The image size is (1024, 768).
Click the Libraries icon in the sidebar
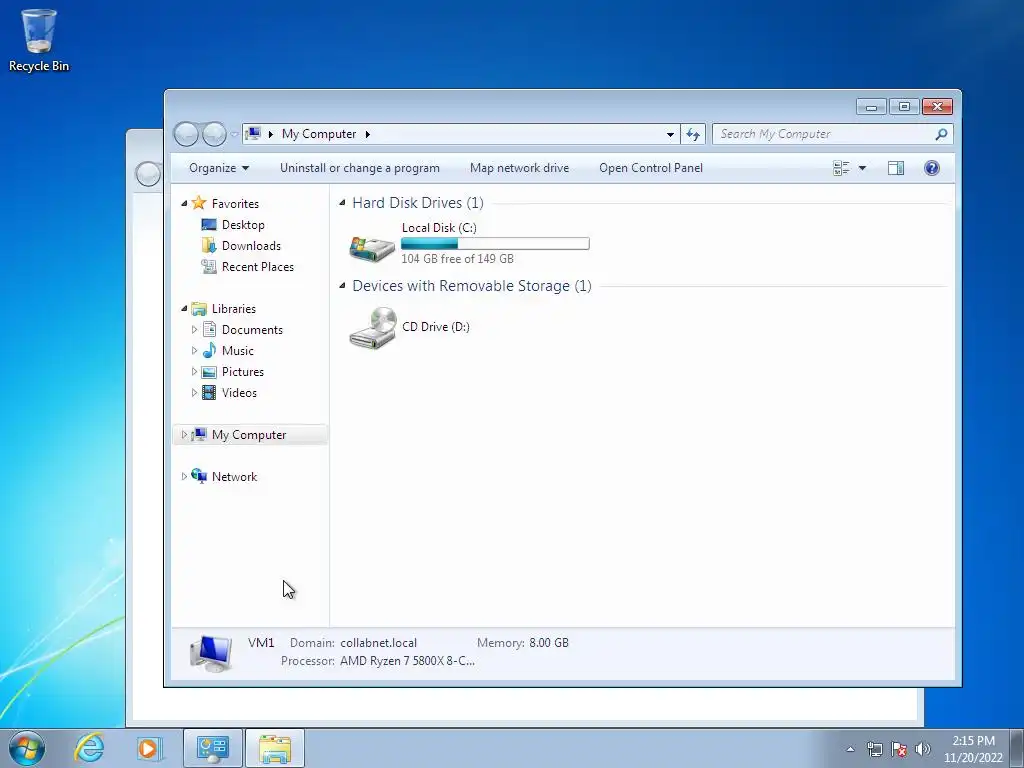199,308
